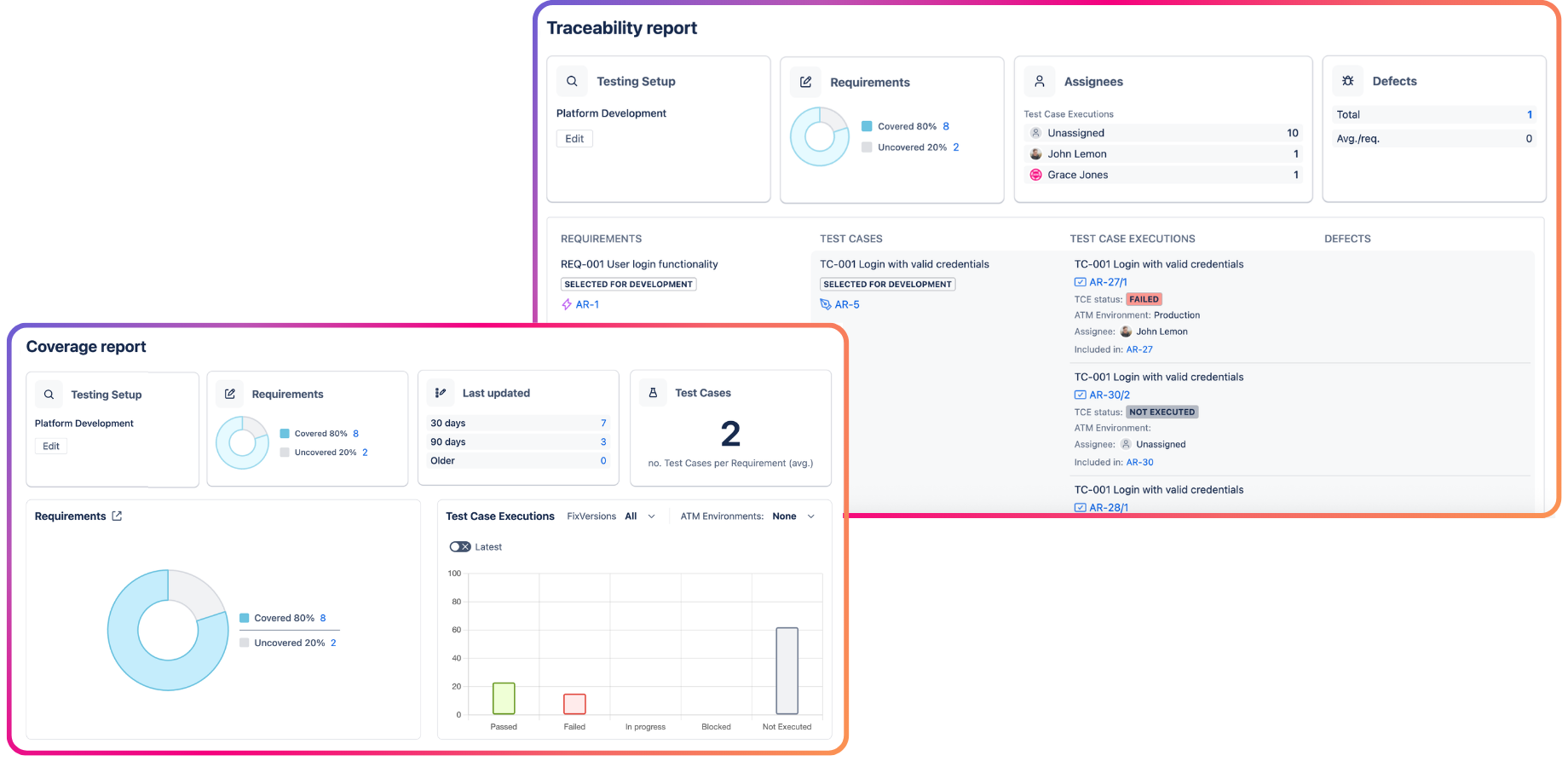
Task: Disable the Latest toggle in Test Case Executions
Action: [460, 546]
